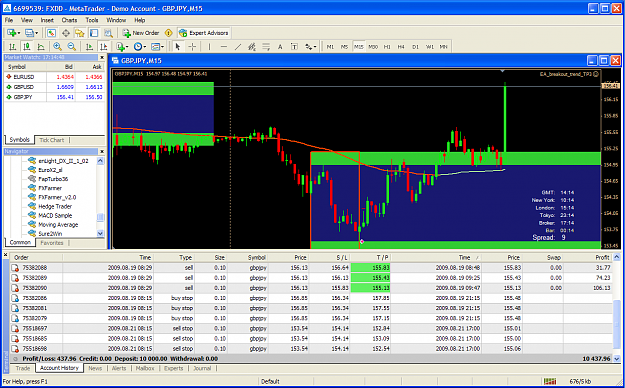Select FapTurbo36 expert advisor in Navigator

53,179
